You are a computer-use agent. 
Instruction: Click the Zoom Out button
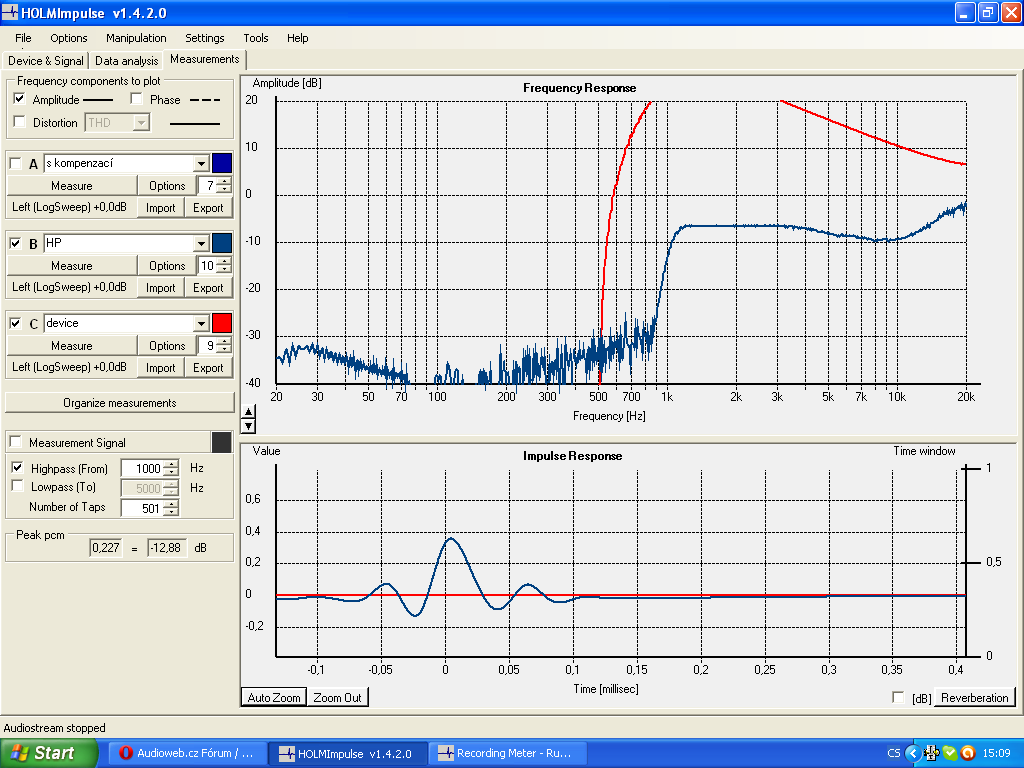(337, 697)
